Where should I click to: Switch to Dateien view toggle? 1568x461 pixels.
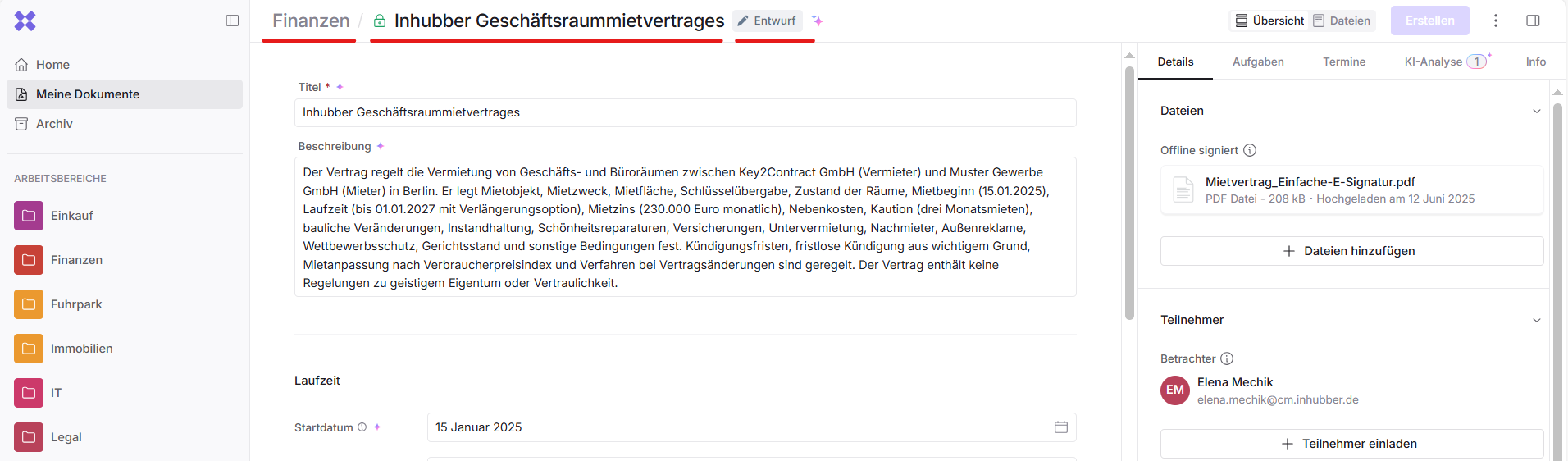click(1342, 21)
